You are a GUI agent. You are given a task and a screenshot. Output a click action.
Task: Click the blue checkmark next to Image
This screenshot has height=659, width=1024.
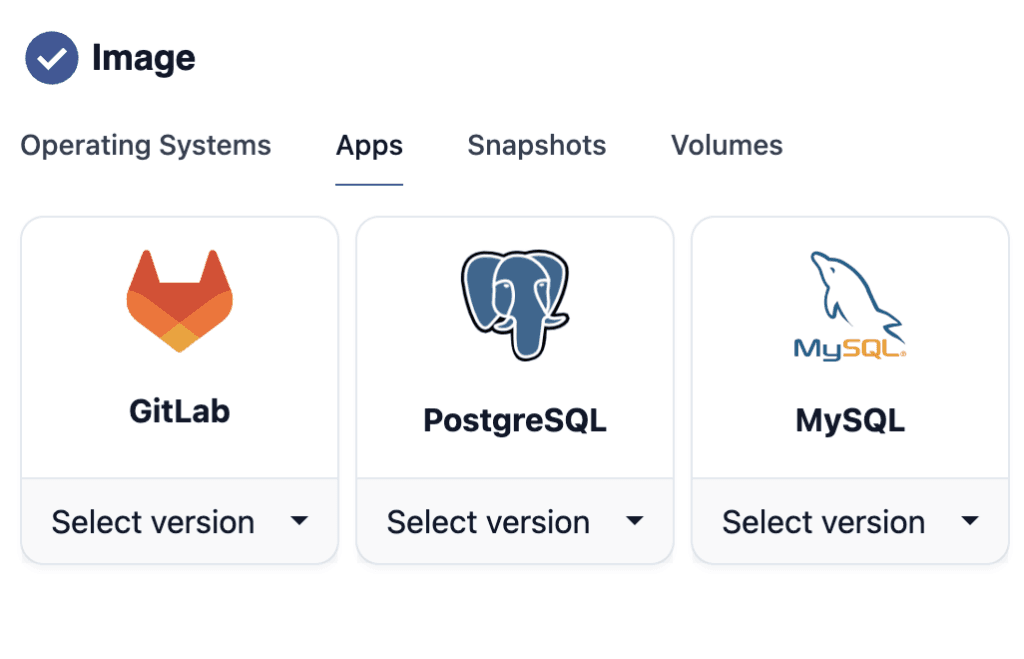point(51,58)
